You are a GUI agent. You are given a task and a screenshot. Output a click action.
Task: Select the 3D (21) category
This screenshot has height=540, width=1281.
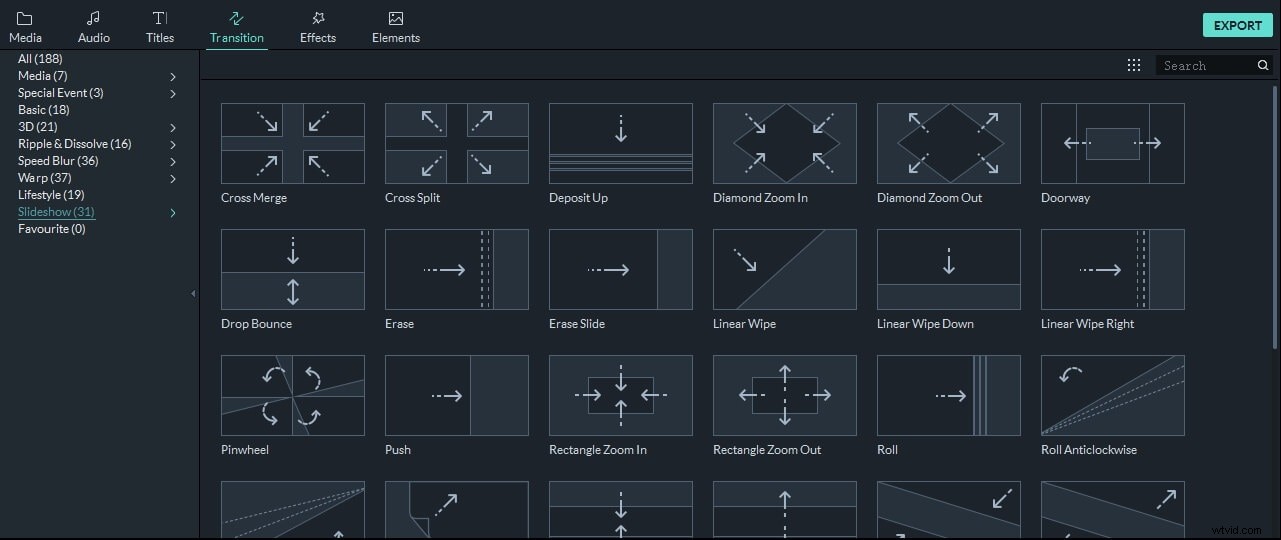[x=38, y=127]
